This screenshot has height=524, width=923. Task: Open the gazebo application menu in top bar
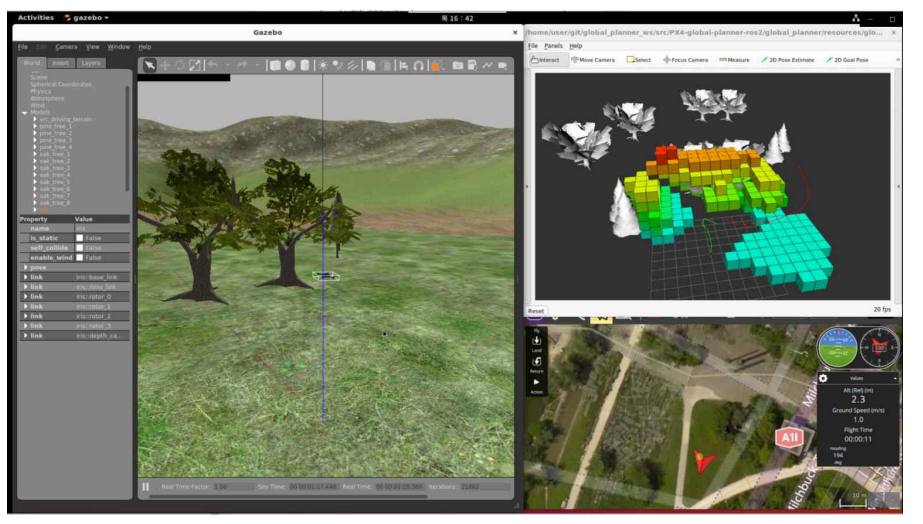pyautogui.click(x=87, y=18)
